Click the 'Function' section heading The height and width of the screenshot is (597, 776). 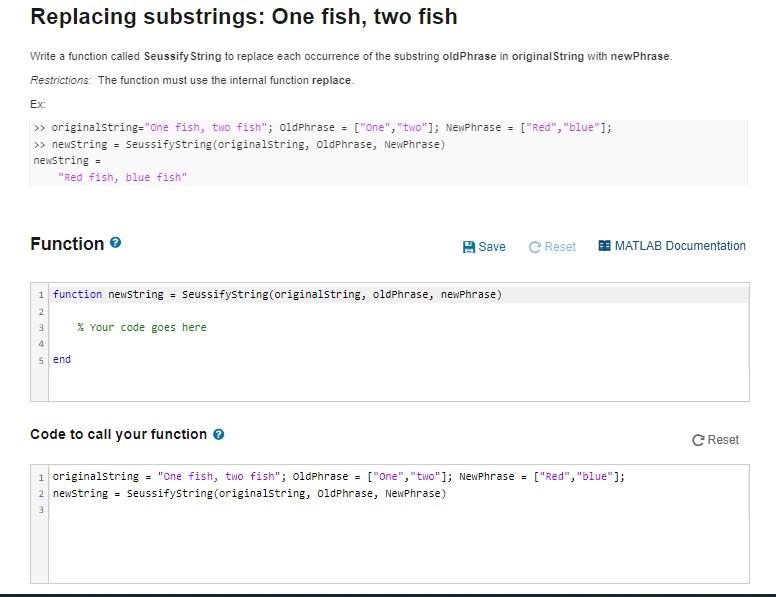pyautogui.click(x=67, y=244)
